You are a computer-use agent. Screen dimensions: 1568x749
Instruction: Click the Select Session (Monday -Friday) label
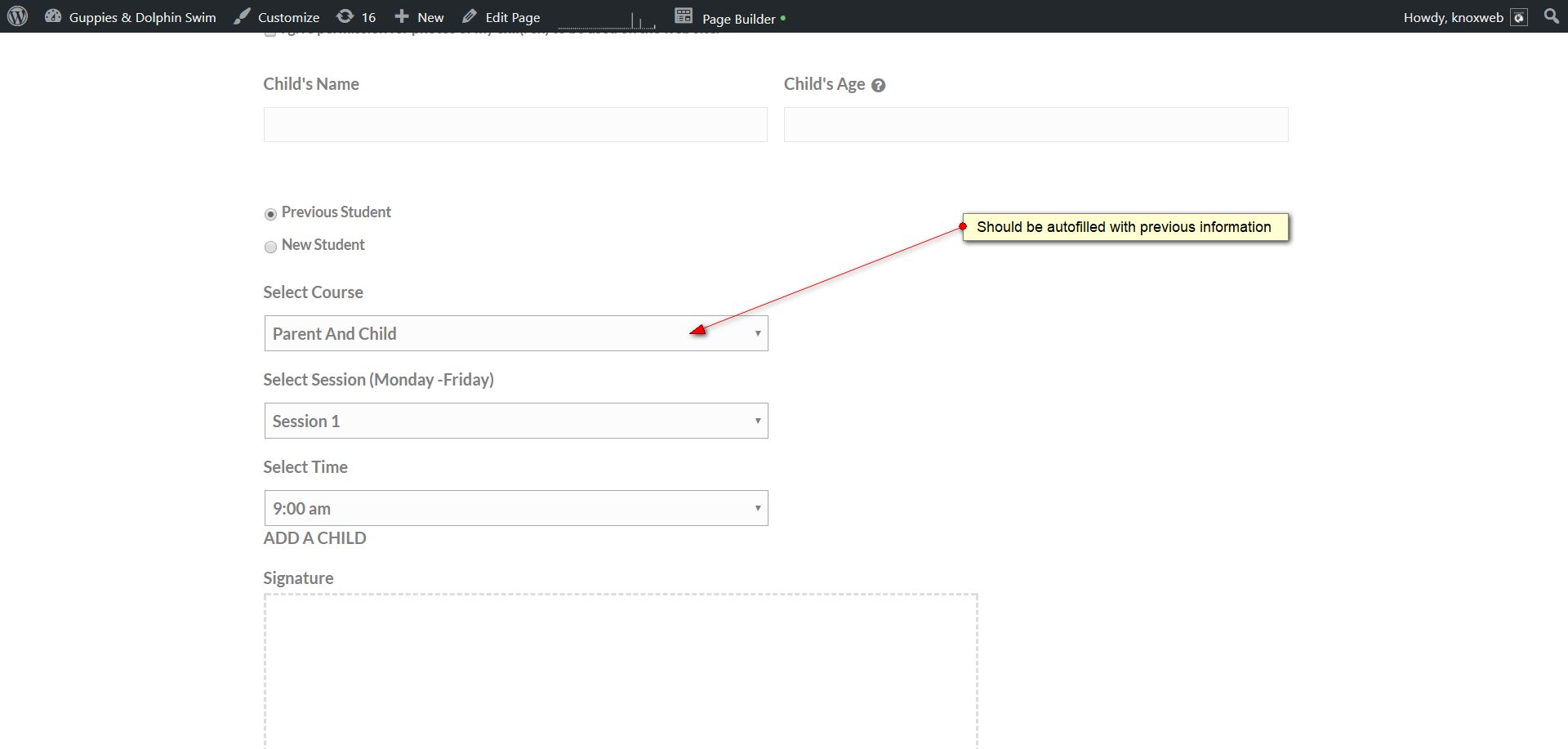[x=378, y=380]
